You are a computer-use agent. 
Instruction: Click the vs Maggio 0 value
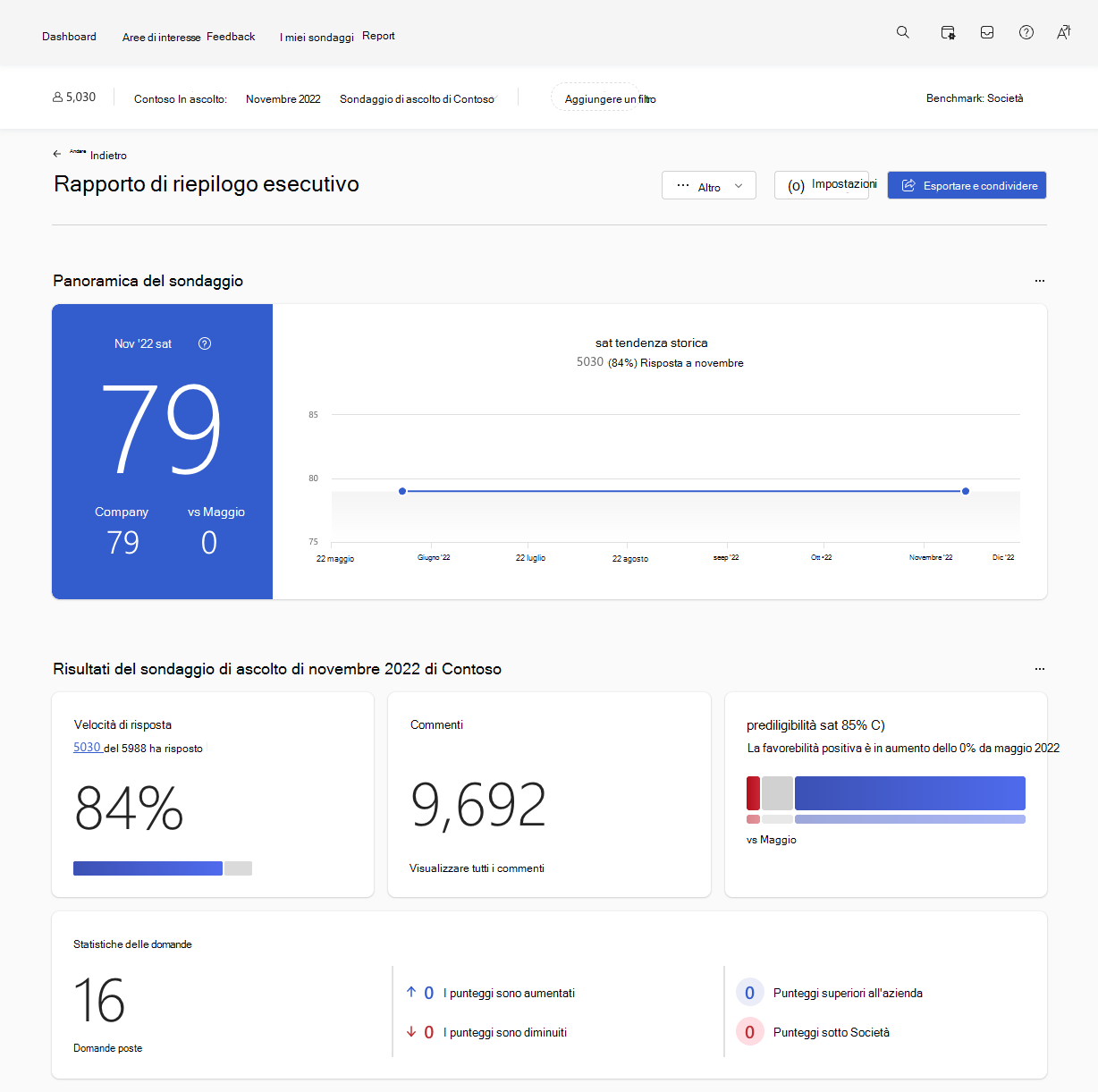(209, 543)
